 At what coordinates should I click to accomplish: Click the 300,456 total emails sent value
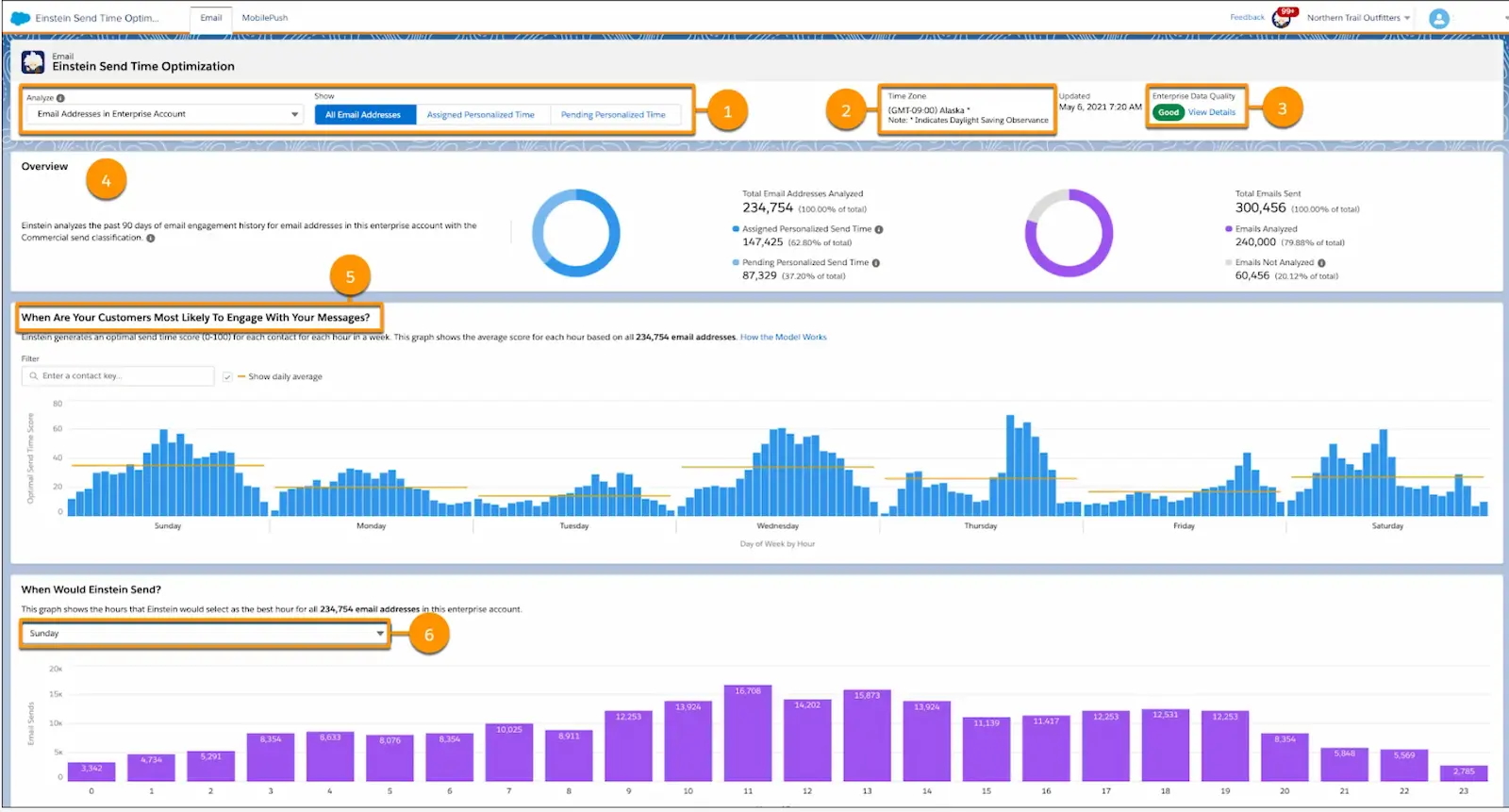[x=1261, y=207]
